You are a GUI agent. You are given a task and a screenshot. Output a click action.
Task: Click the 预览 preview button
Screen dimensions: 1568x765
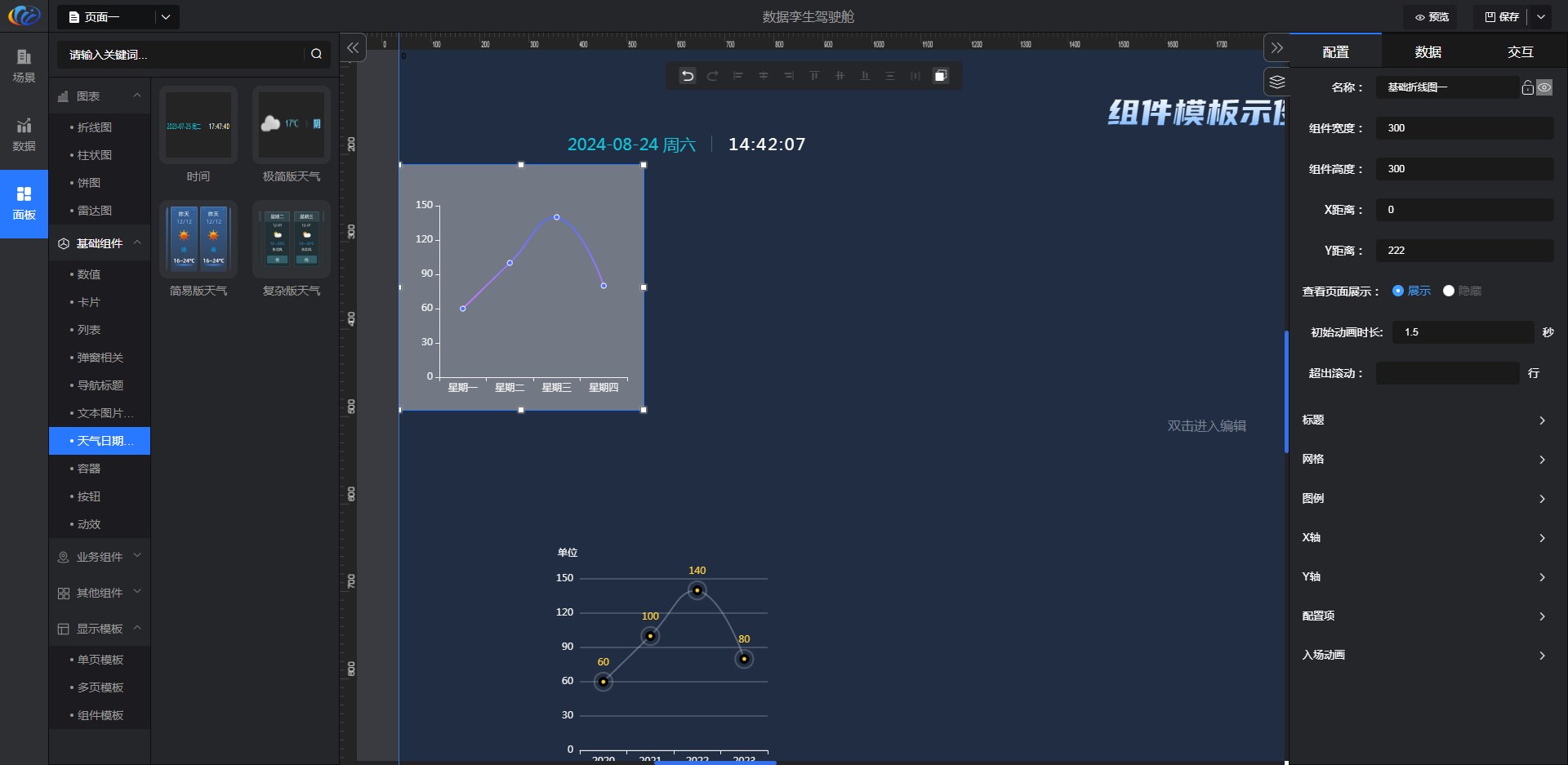(x=1432, y=17)
